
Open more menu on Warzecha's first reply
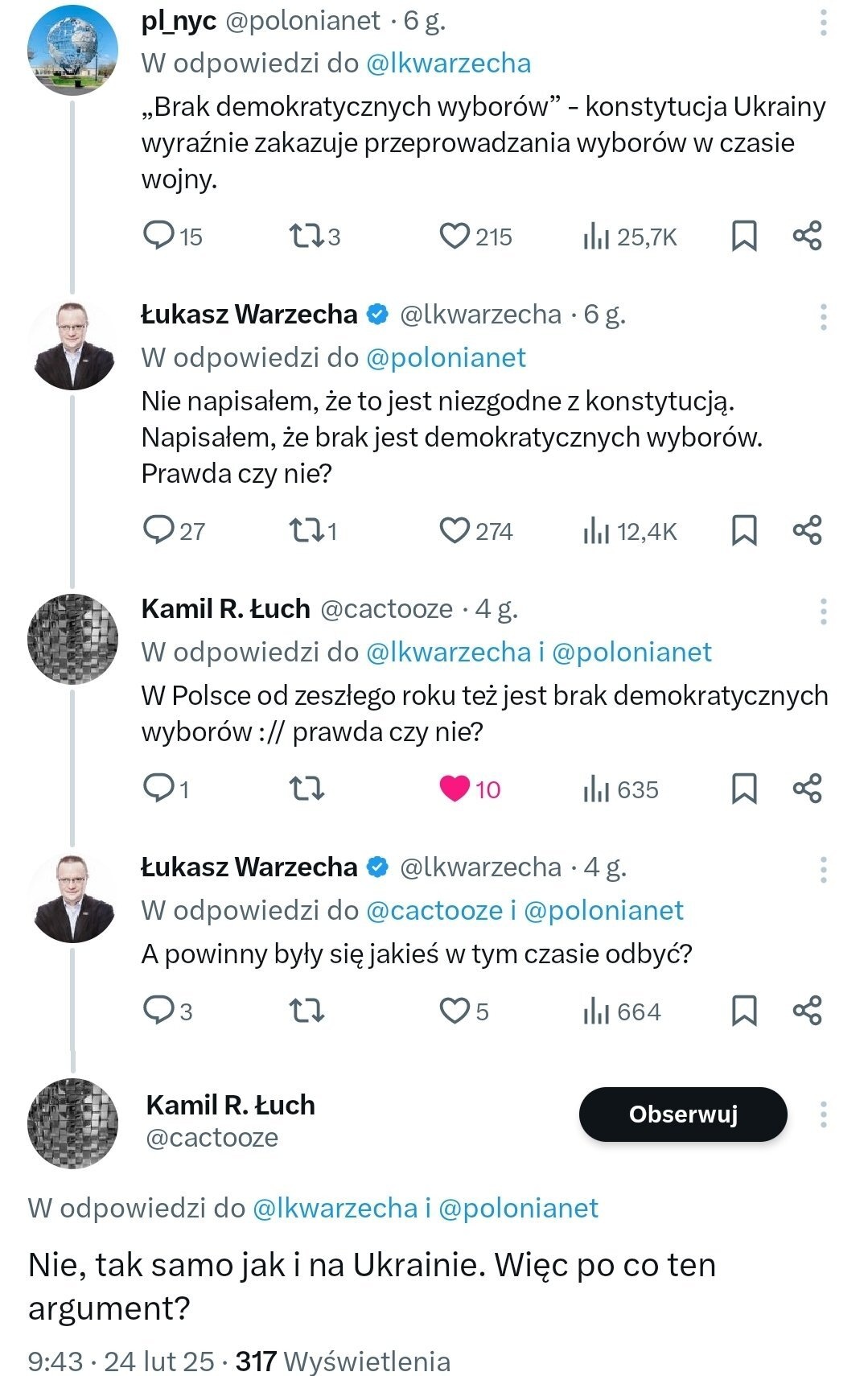[824, 317]
